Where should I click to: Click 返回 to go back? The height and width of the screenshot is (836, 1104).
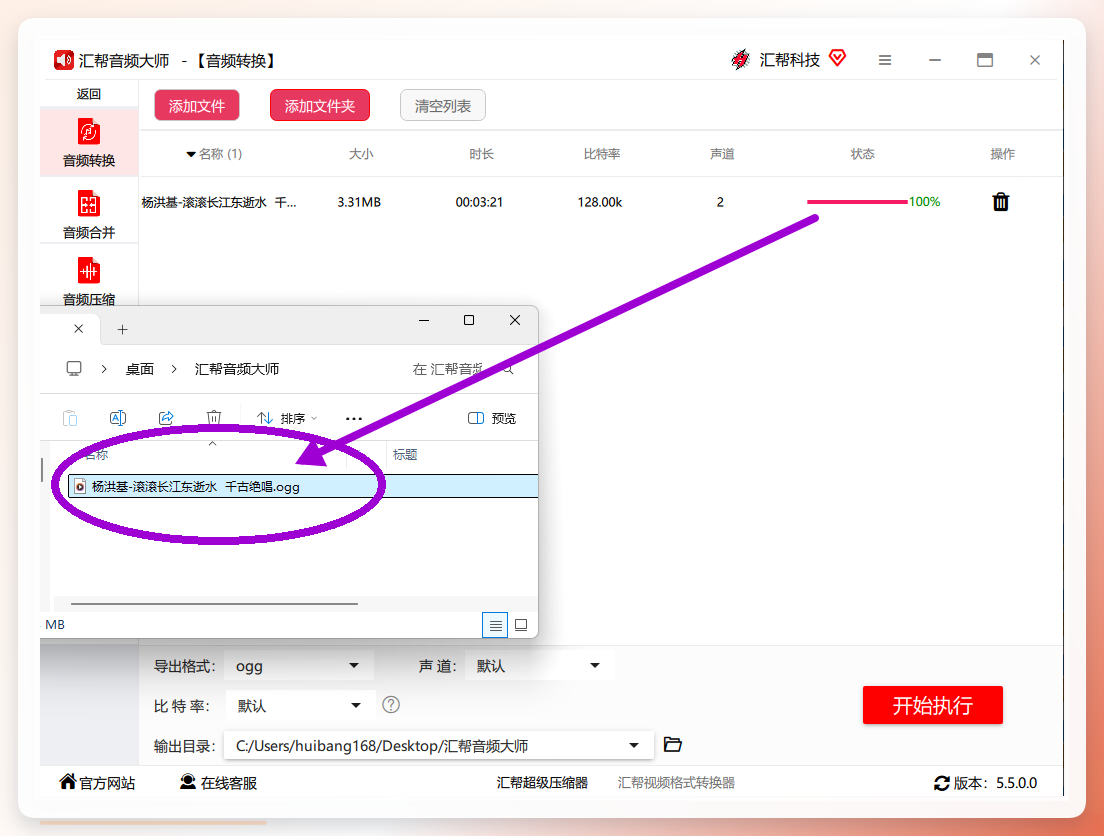coord(89,94)
